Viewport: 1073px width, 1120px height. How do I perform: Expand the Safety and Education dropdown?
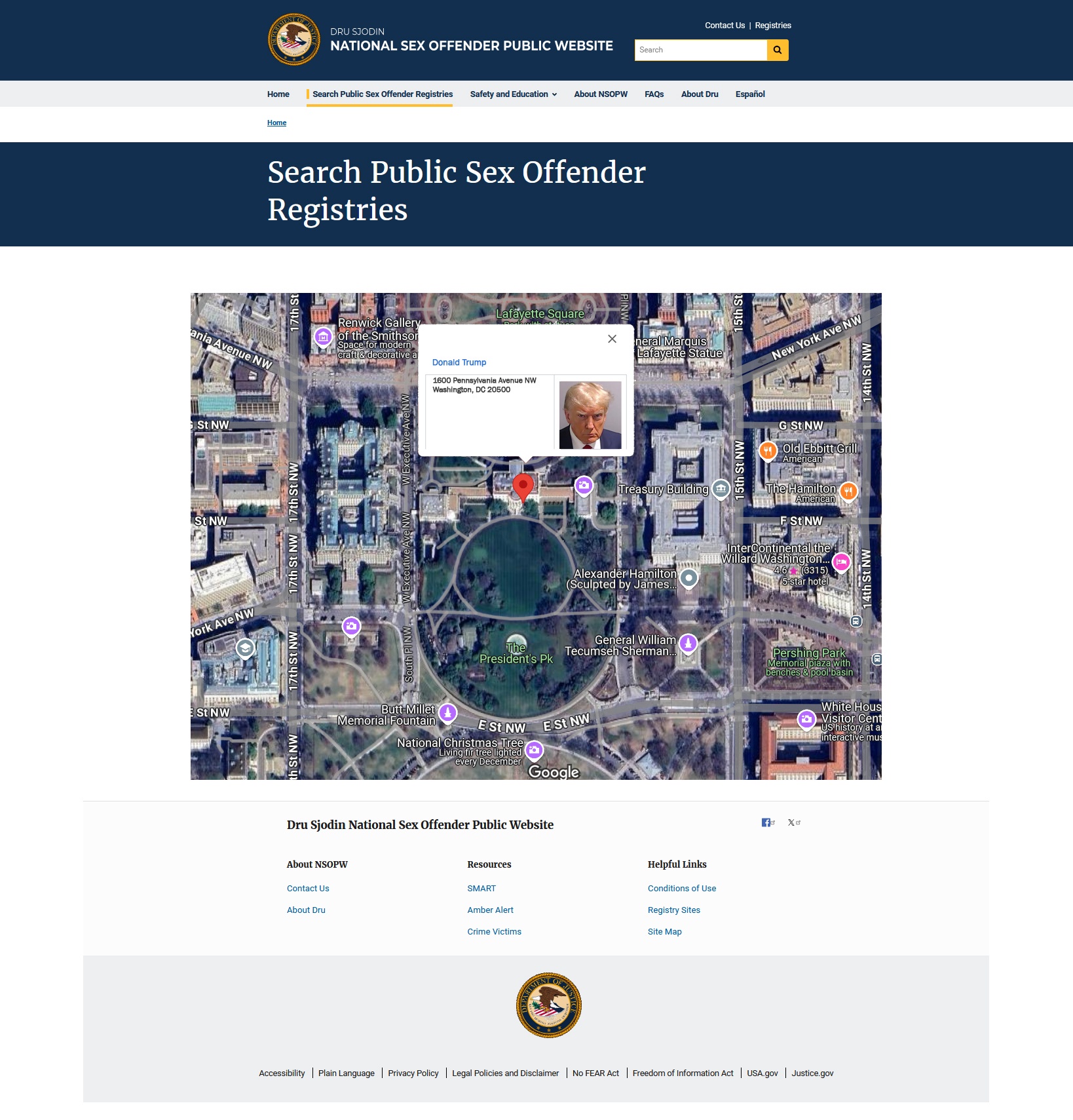click(x=513, y=94)
